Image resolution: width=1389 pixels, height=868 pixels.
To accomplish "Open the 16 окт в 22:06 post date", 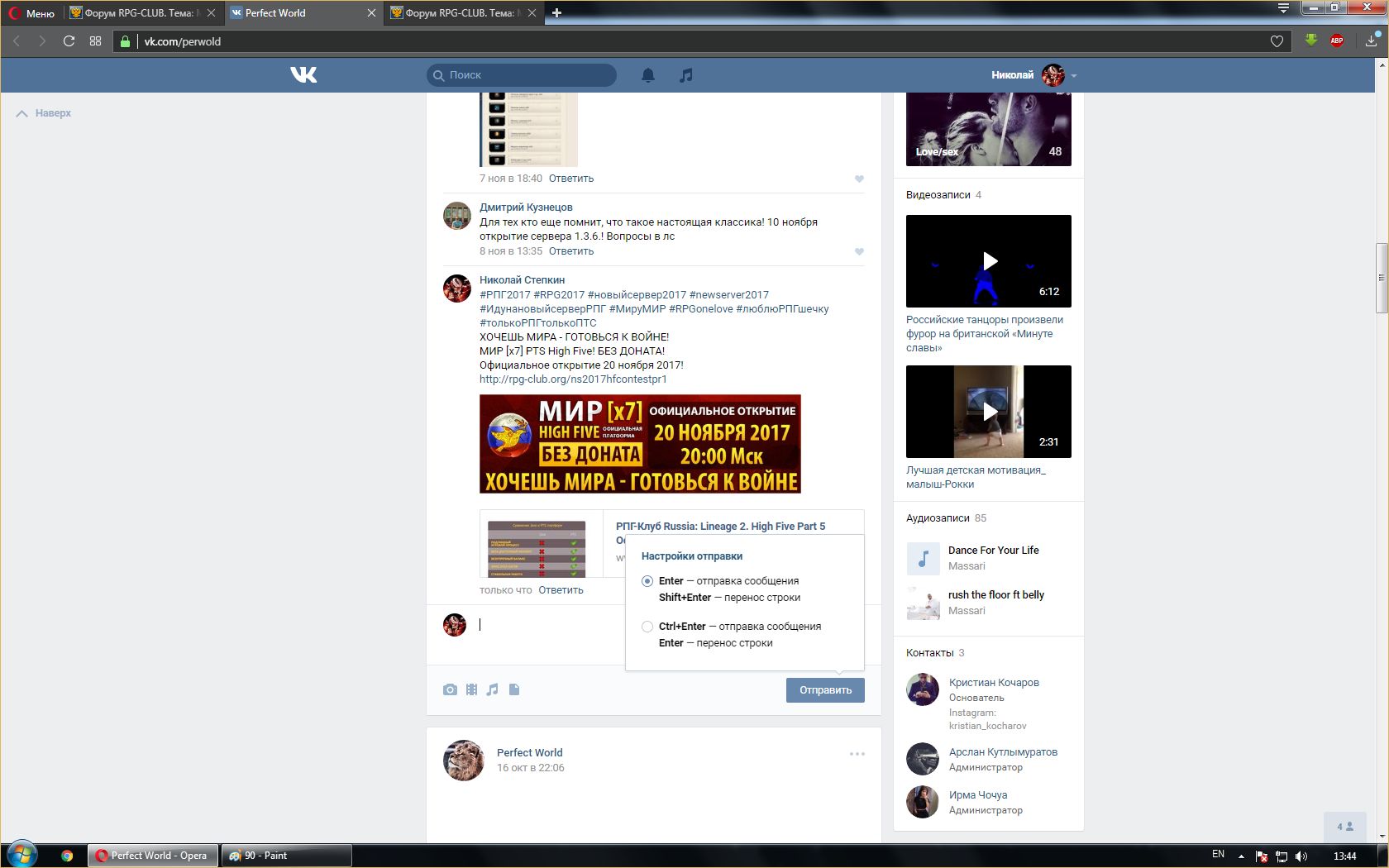I will coord(531,768).
